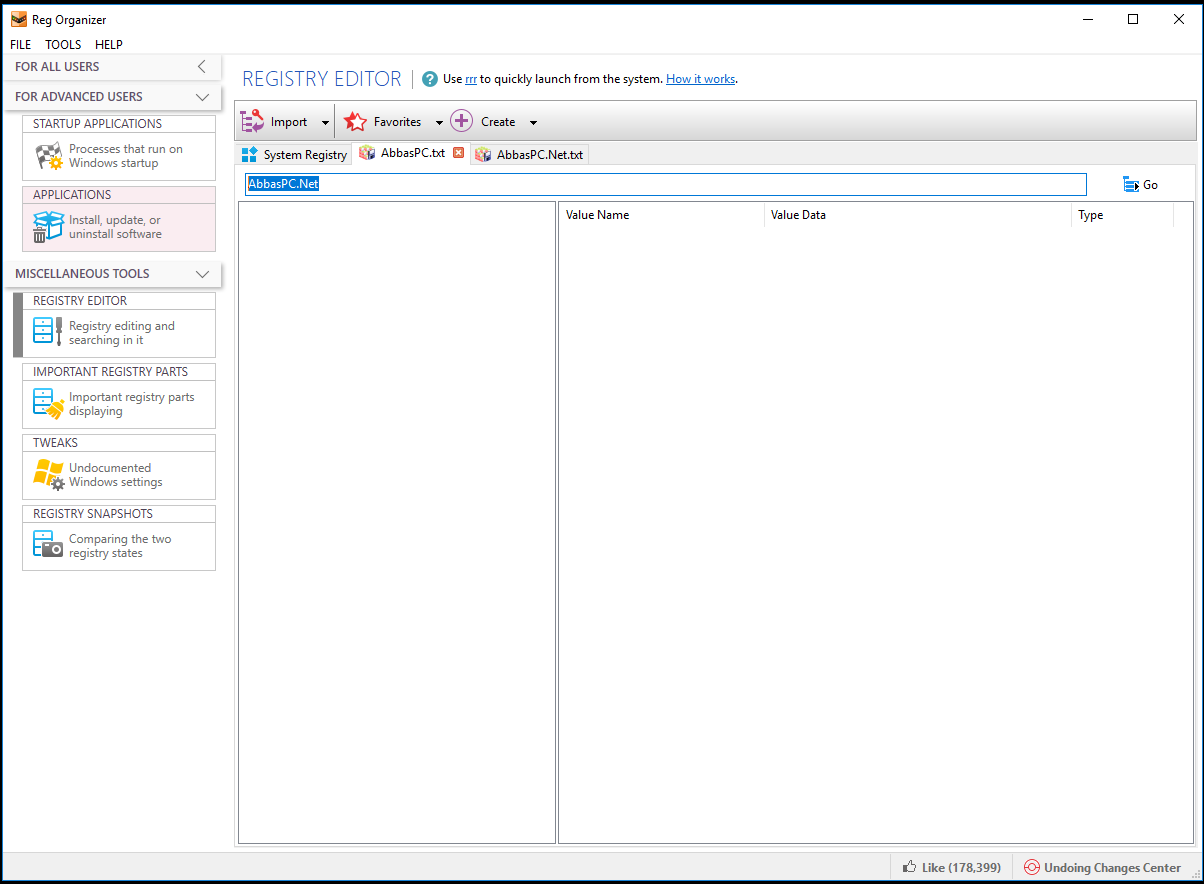1204x884 pixels.
Task: Open Applications install/uninstall icon
Action: coord(48,227)
